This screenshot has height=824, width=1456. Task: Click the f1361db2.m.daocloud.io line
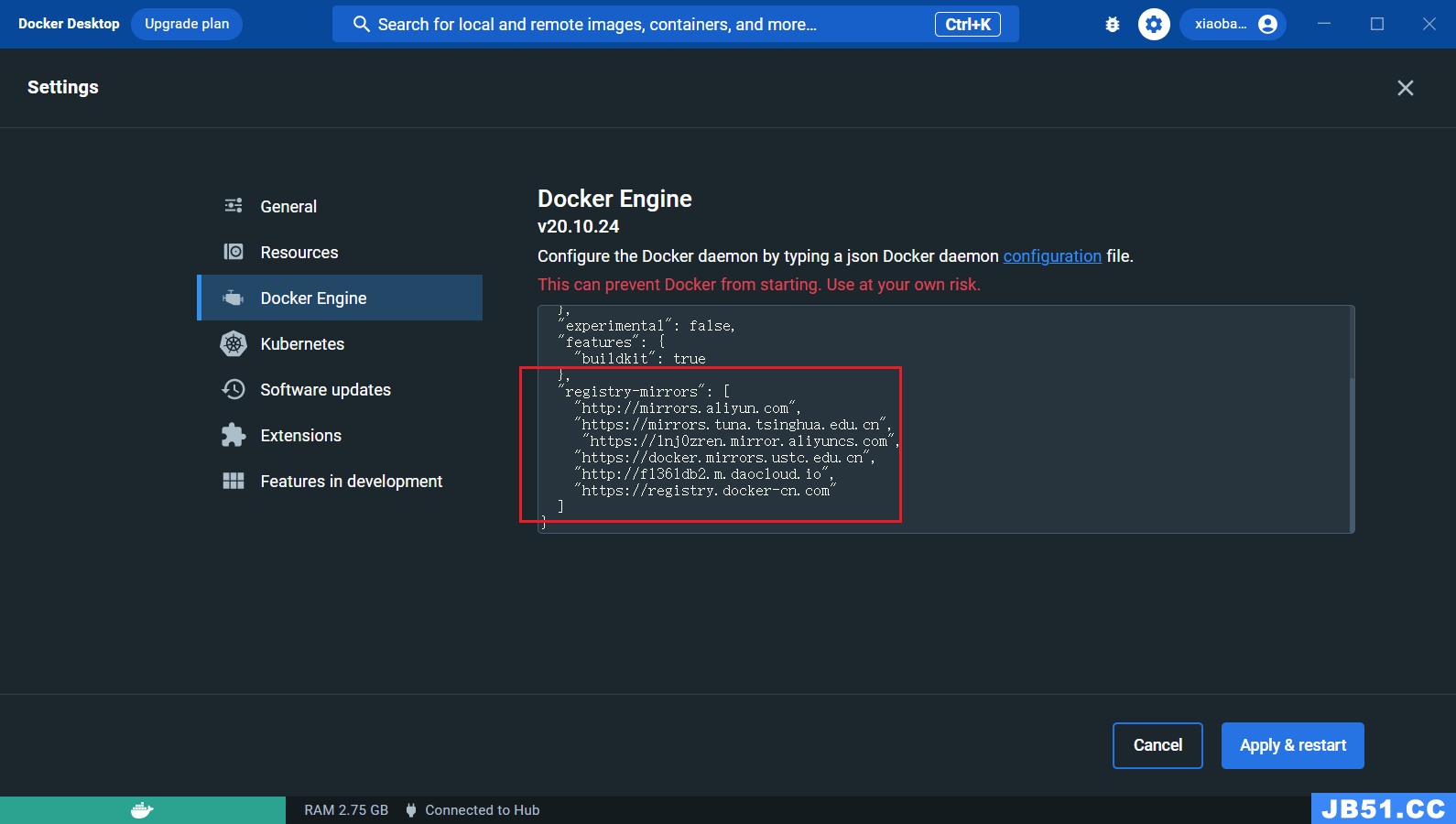pos(704,474)
